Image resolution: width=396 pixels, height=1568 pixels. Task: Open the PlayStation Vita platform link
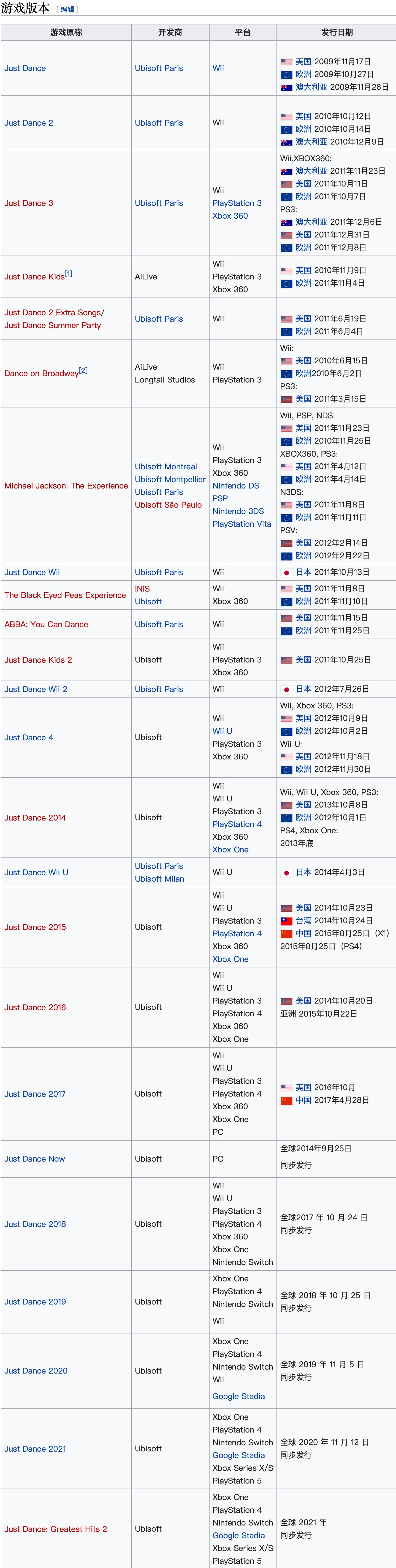pos(242,524)
